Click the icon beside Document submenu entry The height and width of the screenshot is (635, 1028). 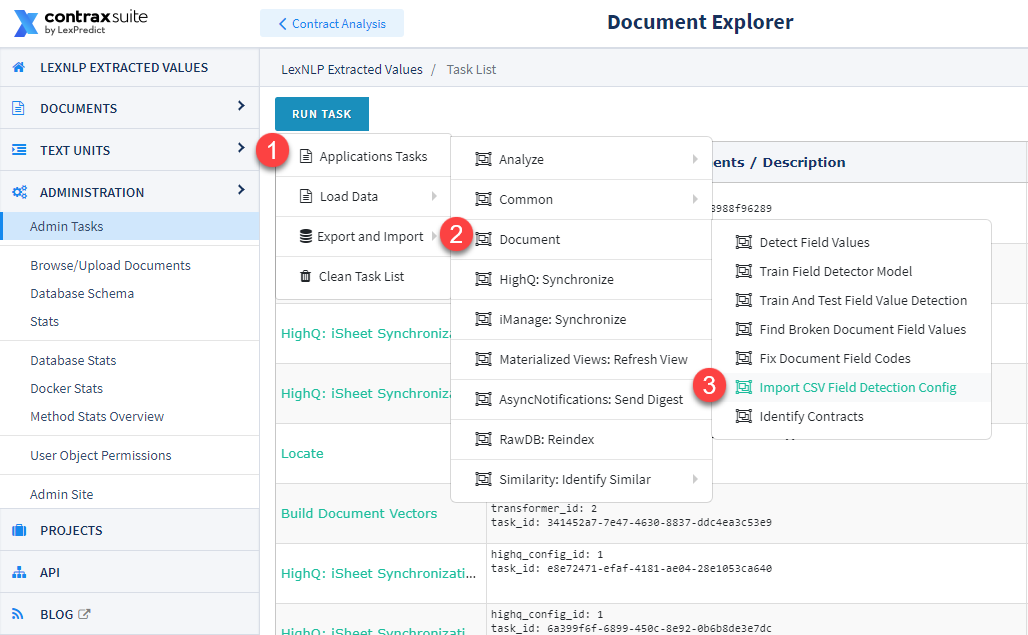(483, 239)
